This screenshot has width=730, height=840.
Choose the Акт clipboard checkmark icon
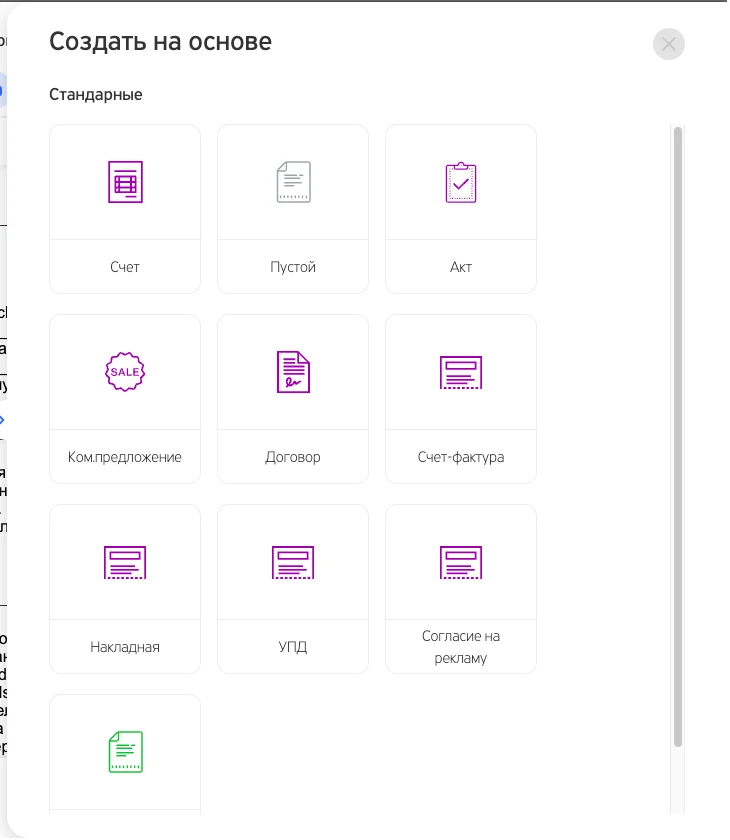coord(461,182)
